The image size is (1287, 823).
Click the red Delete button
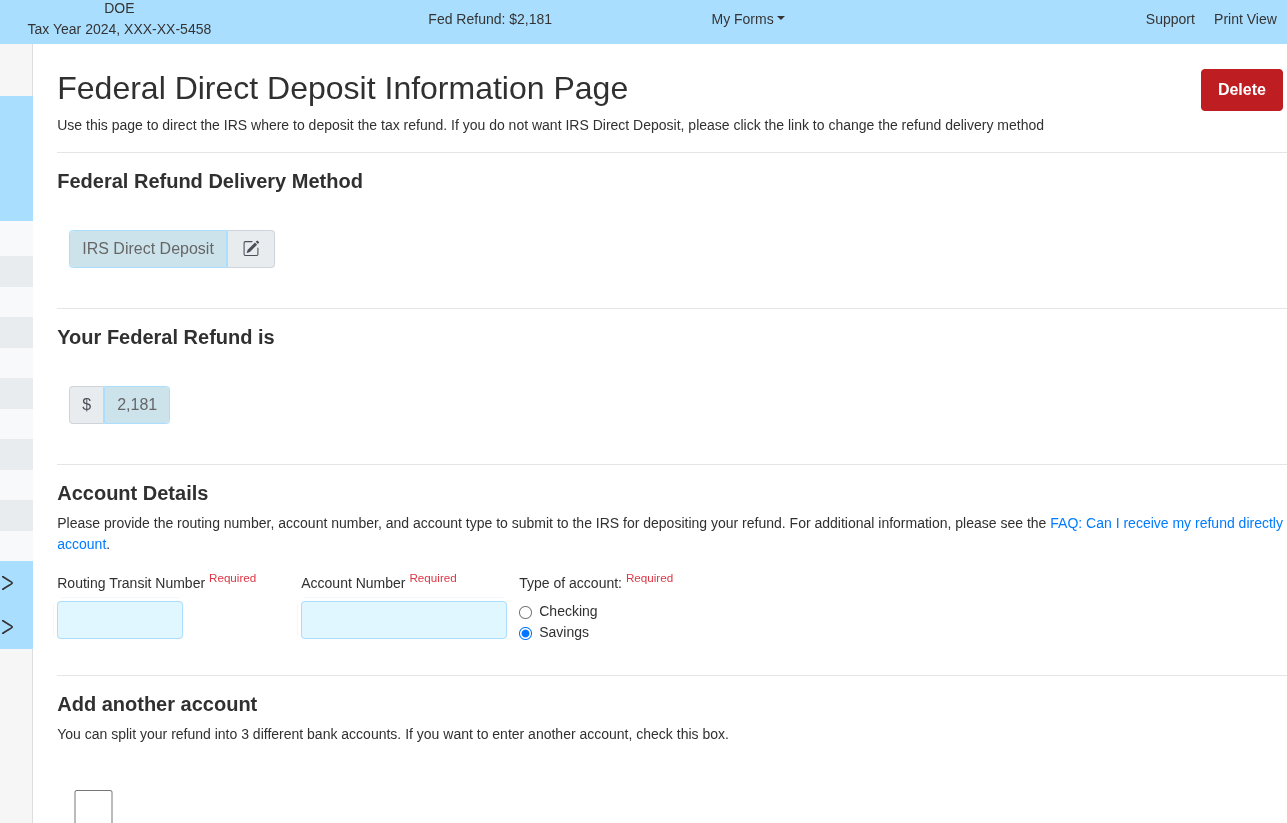[x=1242, y=90]
